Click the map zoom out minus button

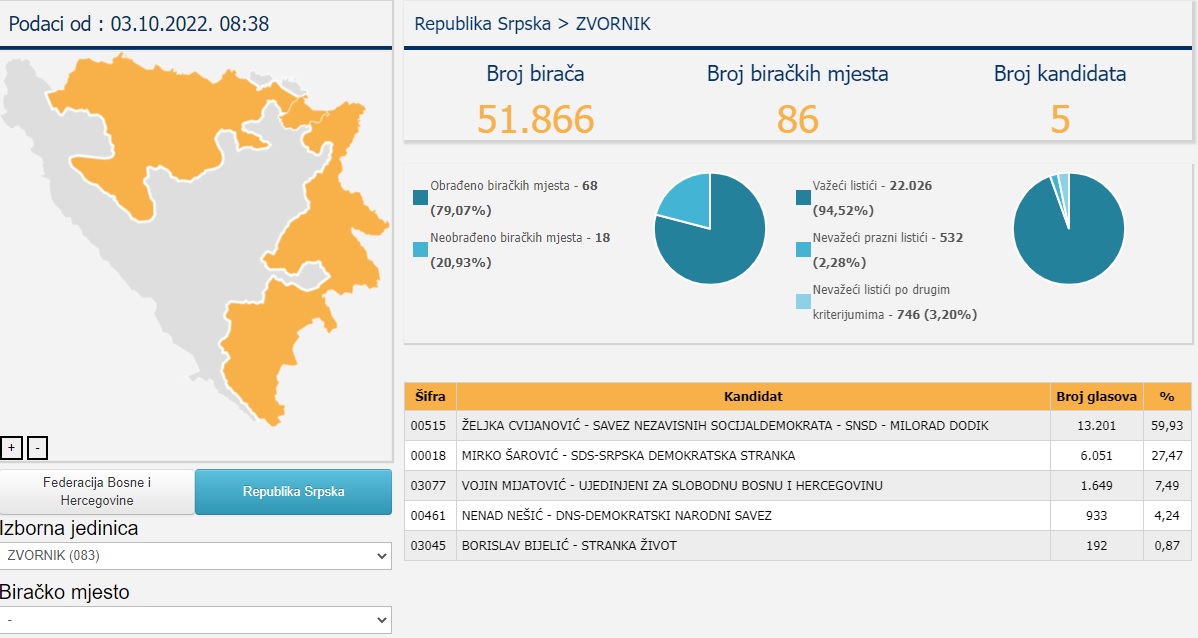click(37, 448)
